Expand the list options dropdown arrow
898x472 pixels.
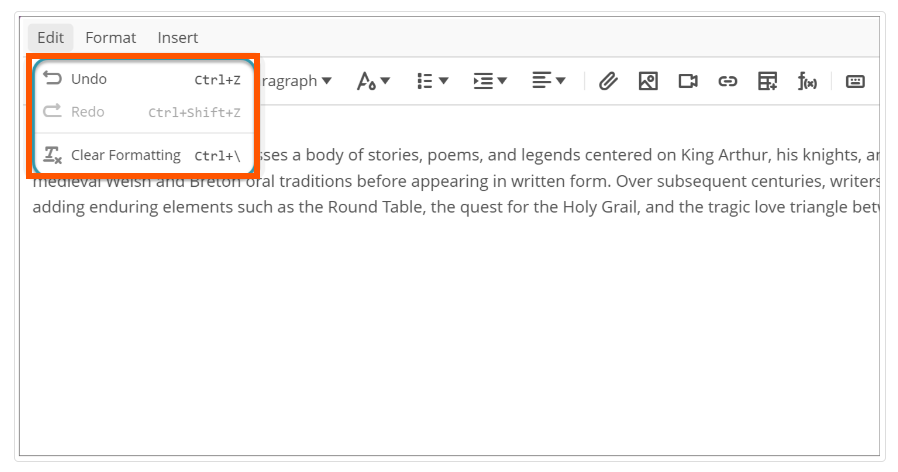(443, 81)
